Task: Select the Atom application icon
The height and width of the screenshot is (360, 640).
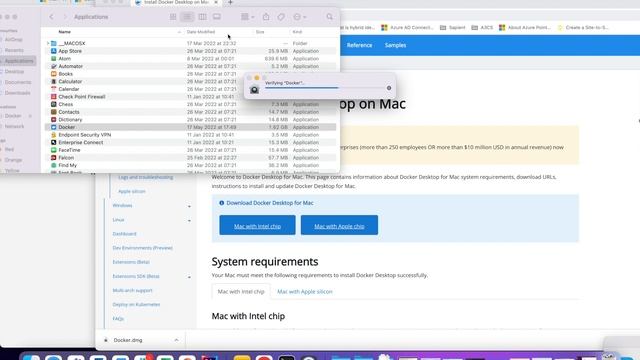Action: 53,59
